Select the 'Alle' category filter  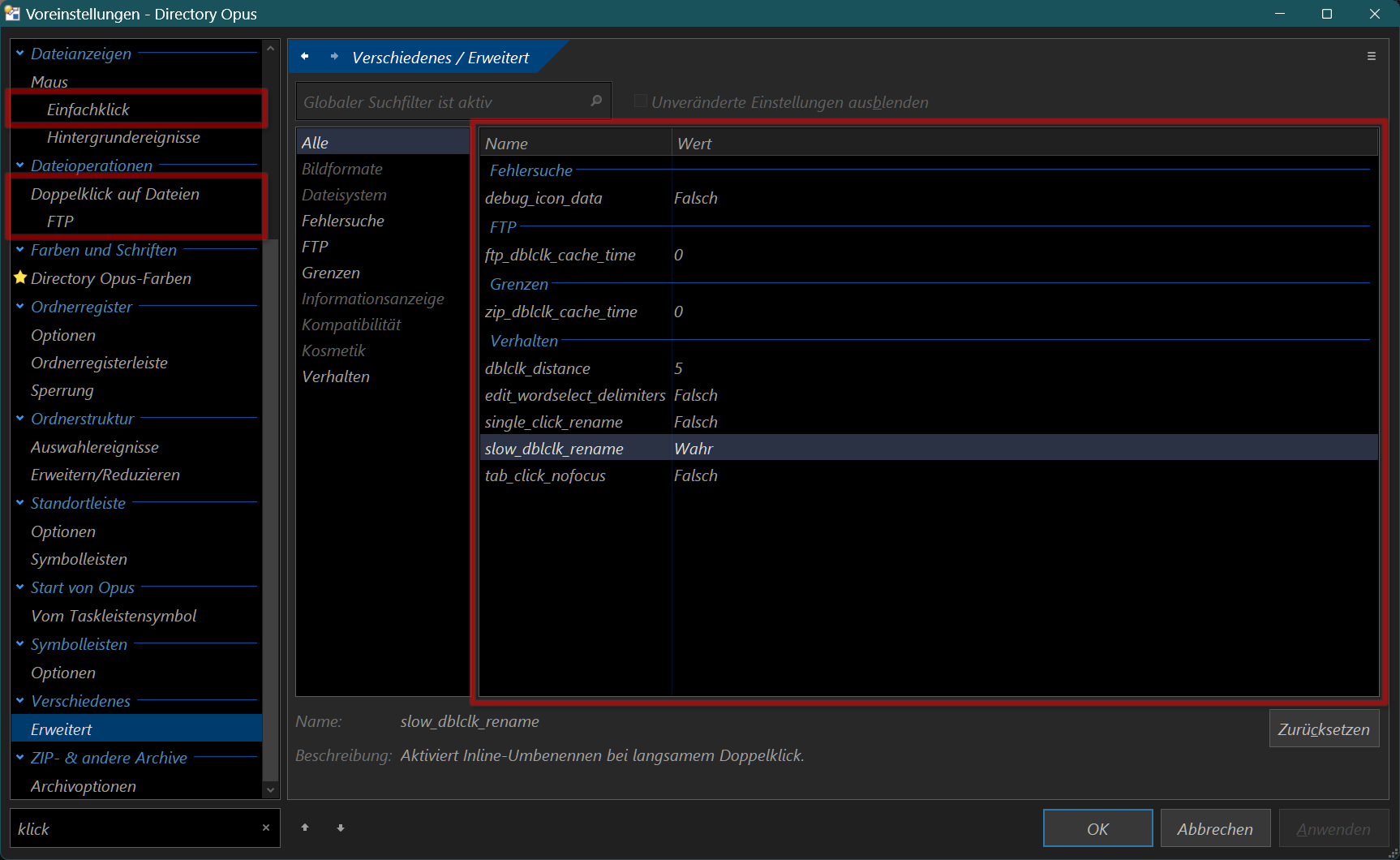click(x=383, y=143)
